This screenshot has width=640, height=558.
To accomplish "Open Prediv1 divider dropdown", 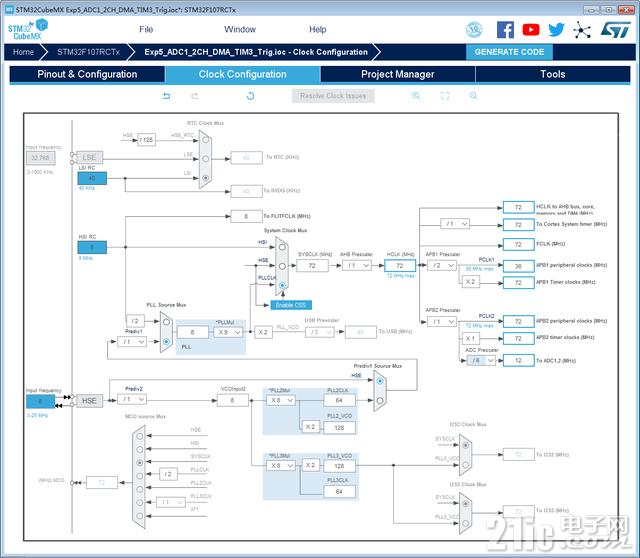I will pyautogui.click(x=132, y=342).
